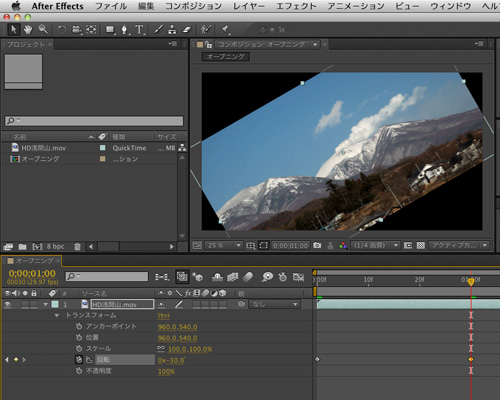Select the Eraser tool

[x=187, y=30]
